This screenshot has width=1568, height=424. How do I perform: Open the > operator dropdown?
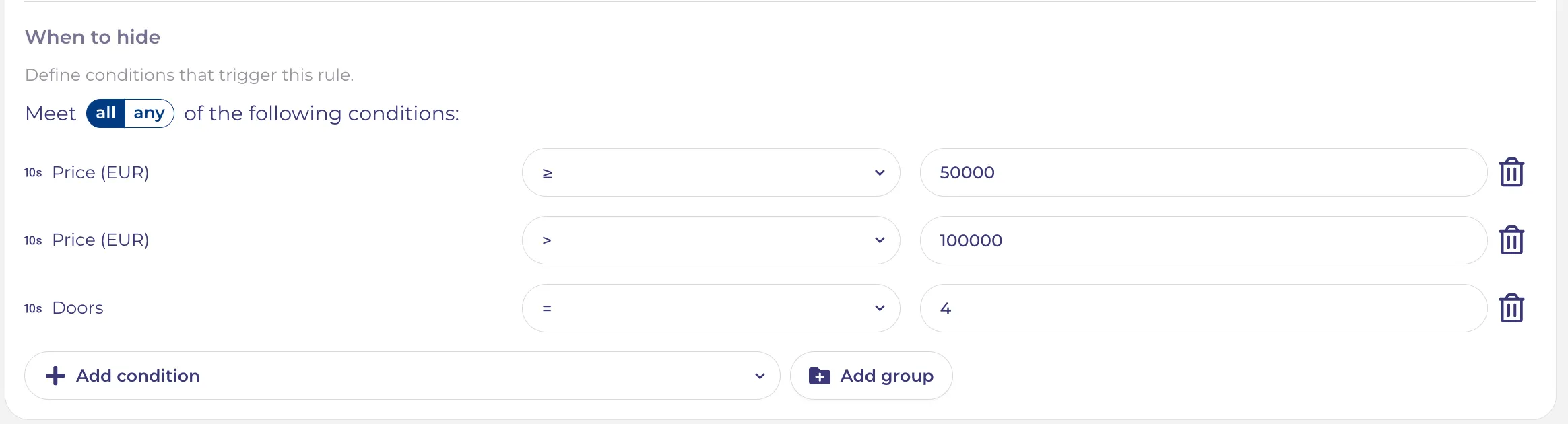(x=711, y=240)
